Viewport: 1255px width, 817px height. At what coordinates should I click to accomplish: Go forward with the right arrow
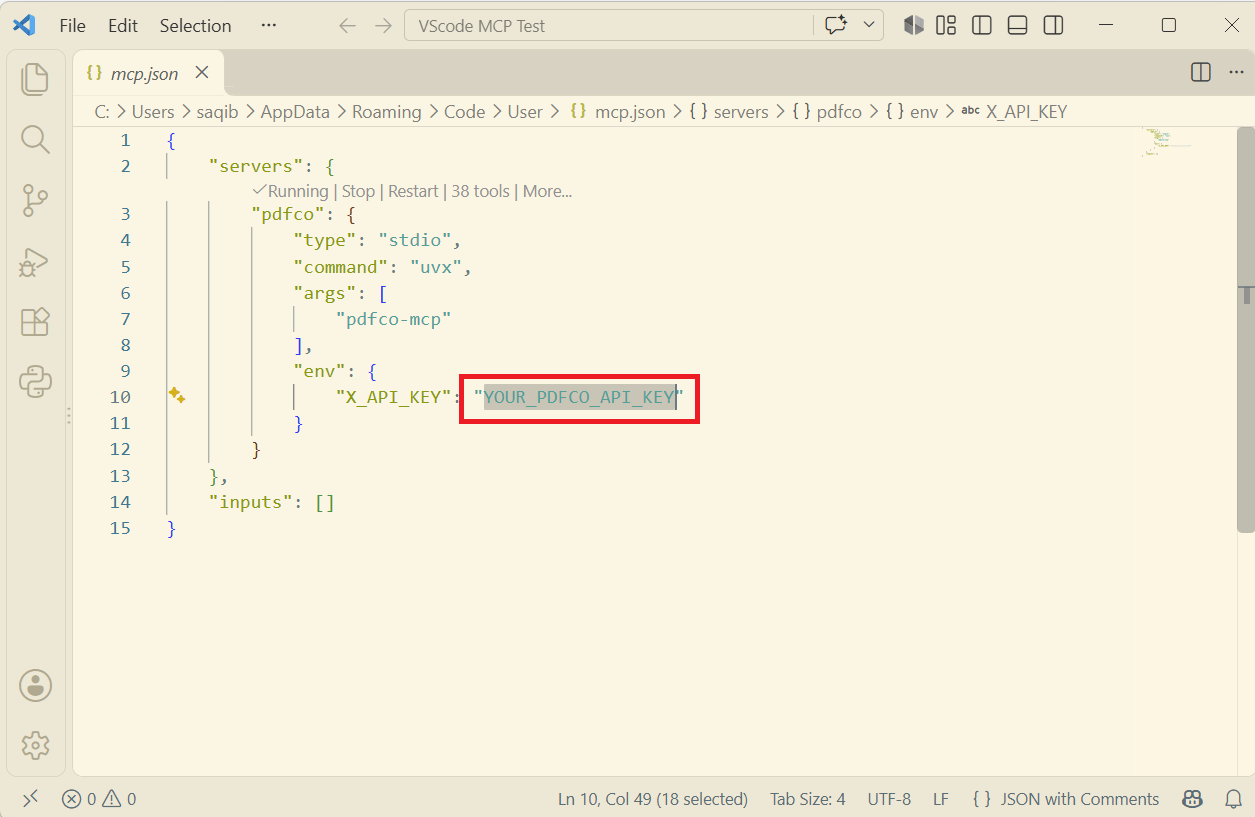[383, 26]
